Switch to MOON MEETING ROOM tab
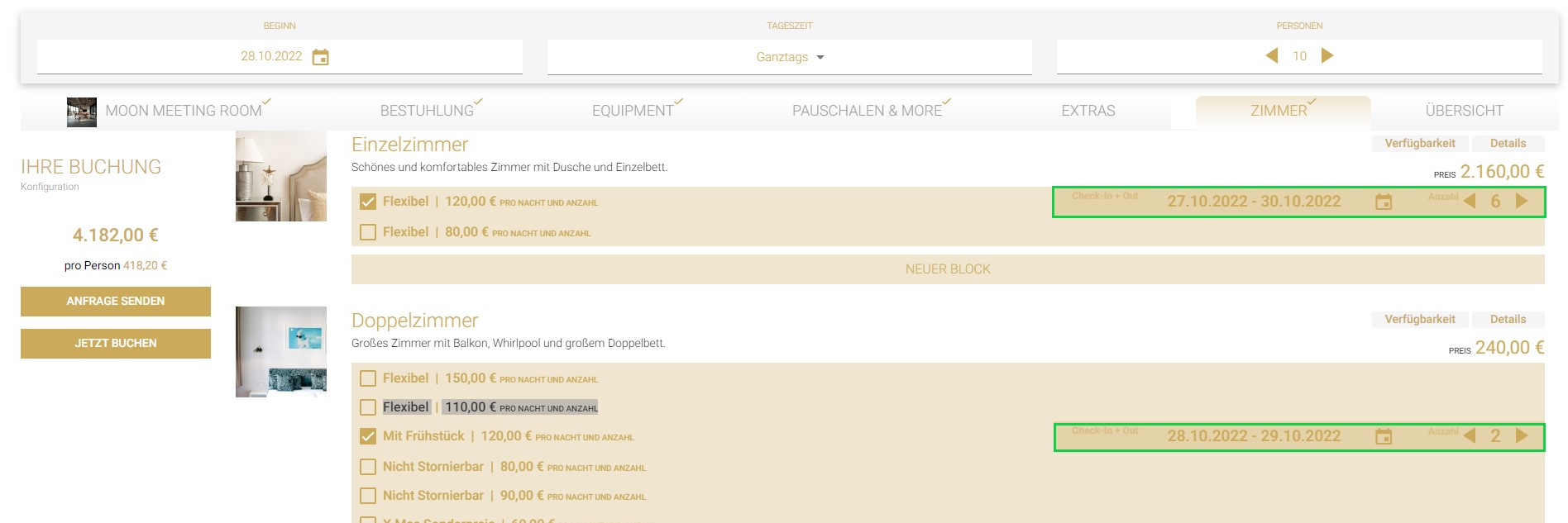 click(184, 111)
